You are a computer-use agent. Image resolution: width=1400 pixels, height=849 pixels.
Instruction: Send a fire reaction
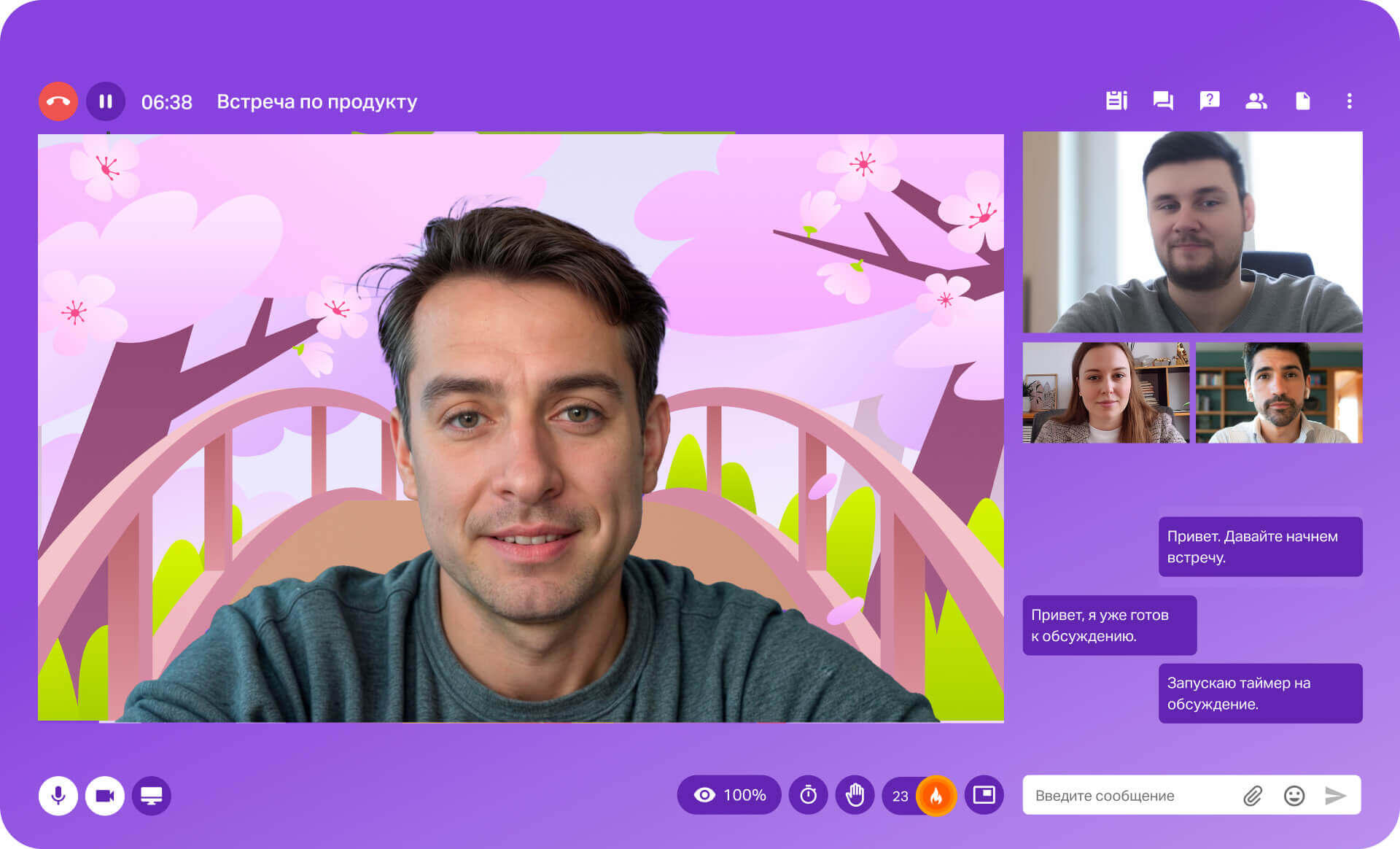coord(936,795)
